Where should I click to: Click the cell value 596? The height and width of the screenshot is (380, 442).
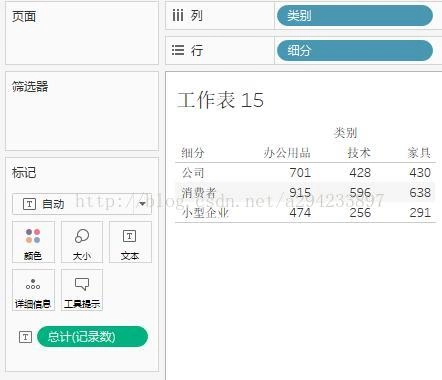(x=360, y=193)
